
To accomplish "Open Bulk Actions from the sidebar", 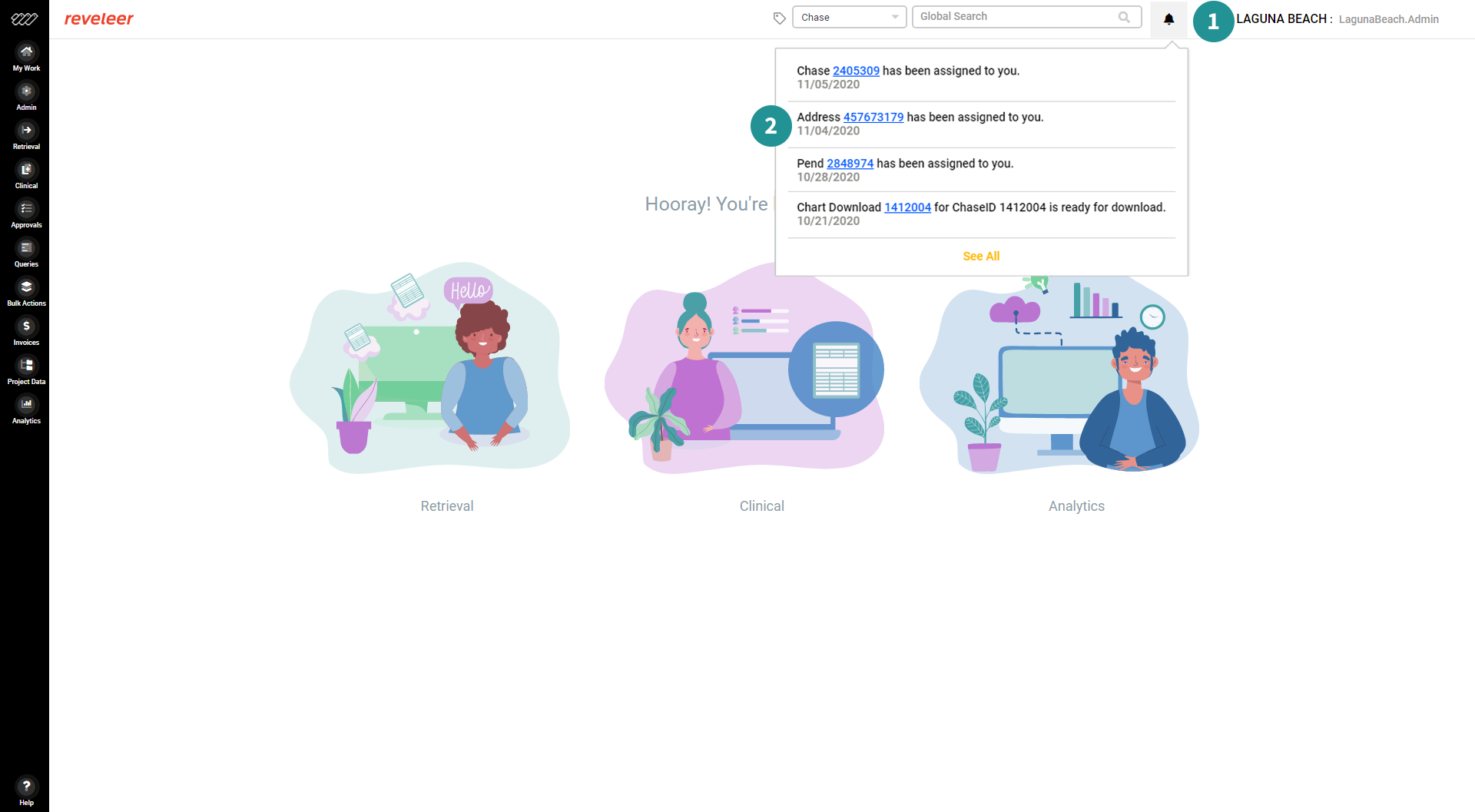I will (x=26, y=293).
